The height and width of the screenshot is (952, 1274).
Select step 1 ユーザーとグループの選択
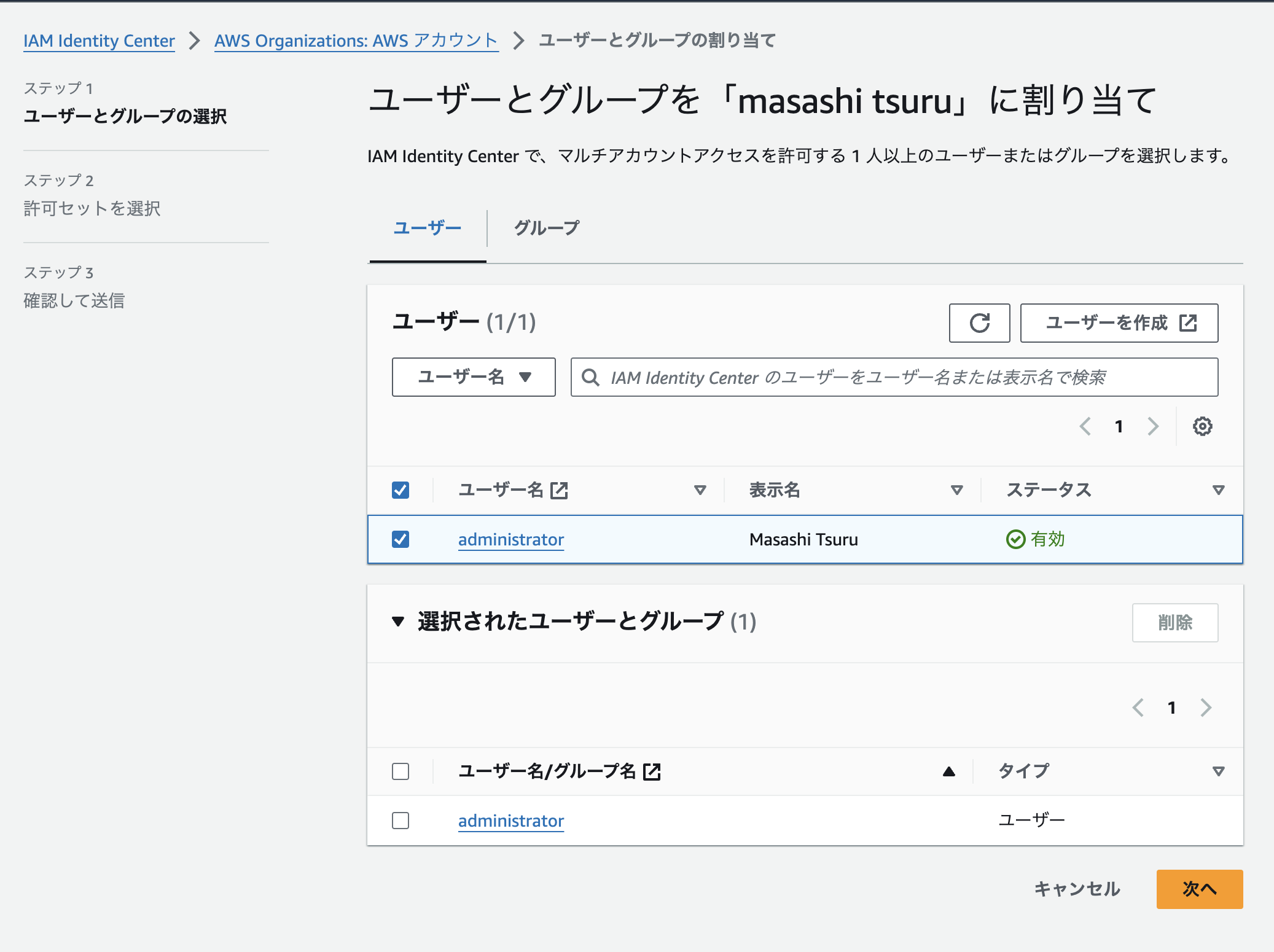click(x=125, y=117)
